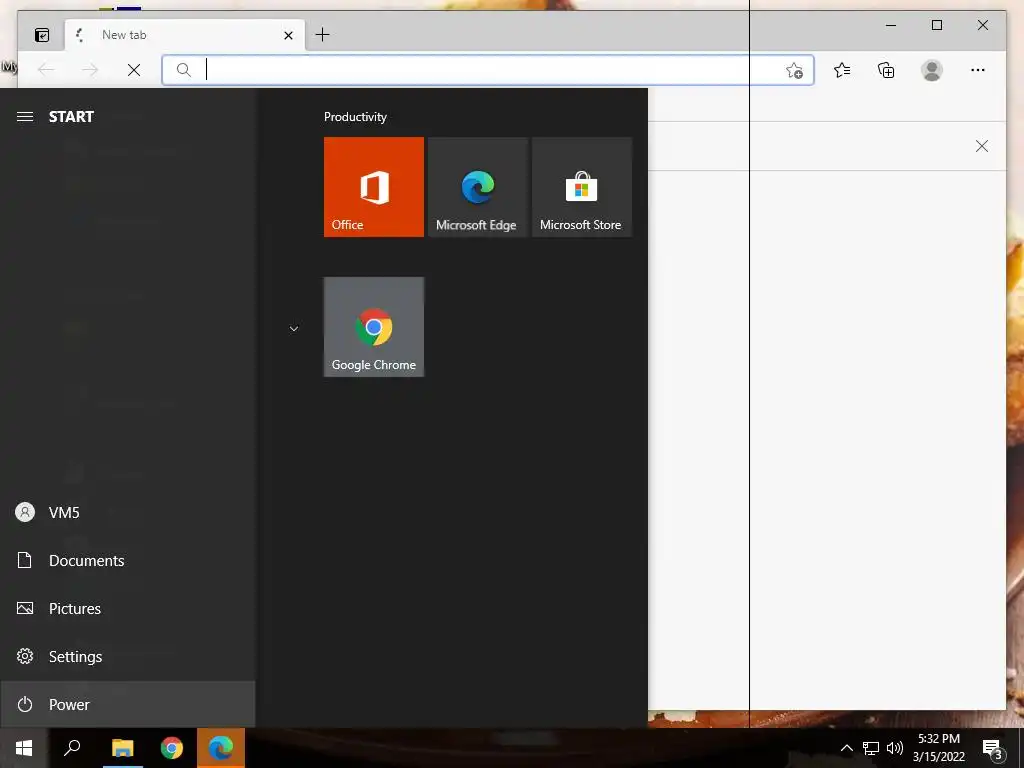This screenshot has height=768, width=1024.
Task: Open the Office tile
Action: (374, 187)
